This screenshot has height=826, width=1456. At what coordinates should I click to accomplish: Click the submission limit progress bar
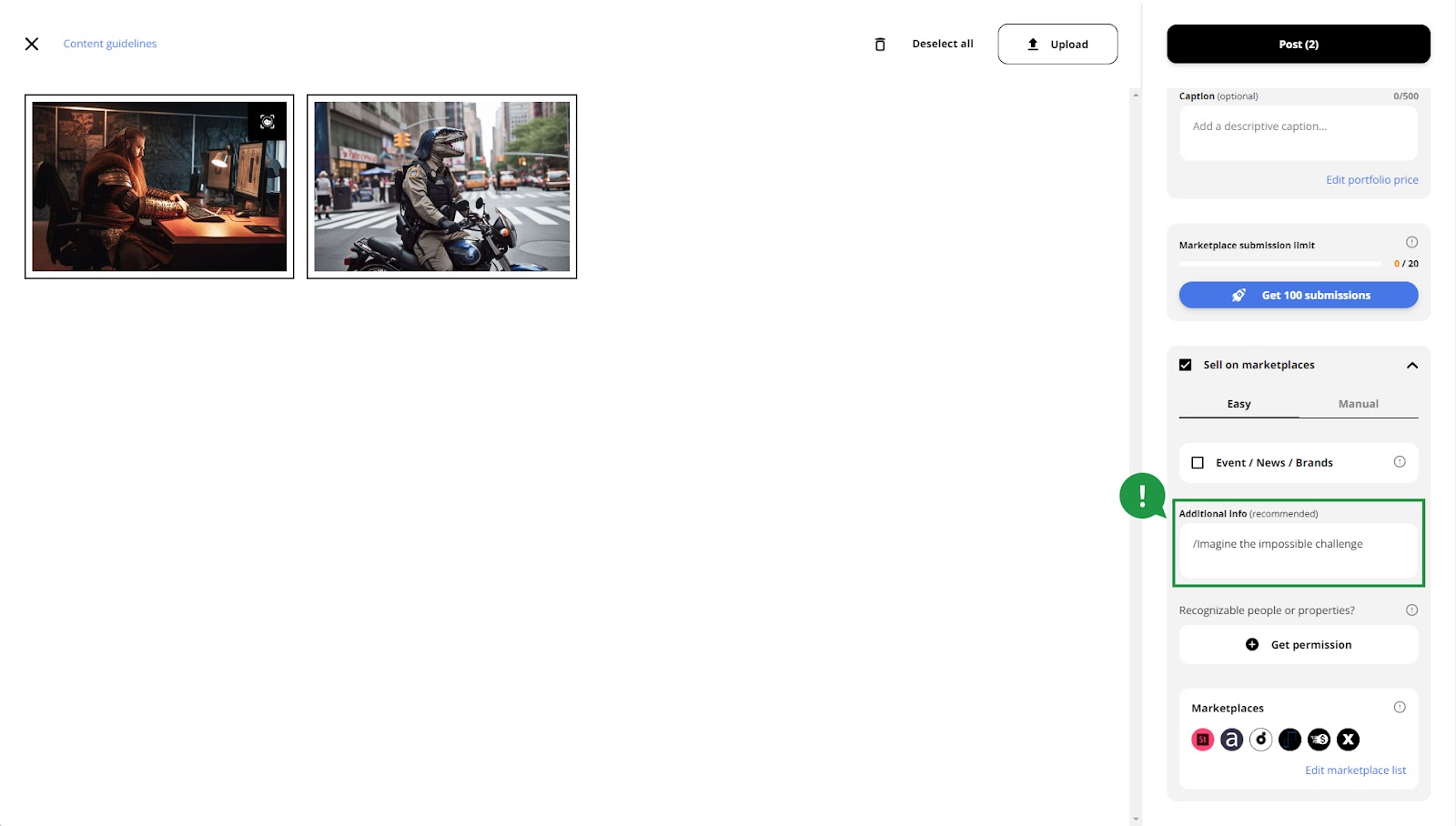[x=1280, y=264]
